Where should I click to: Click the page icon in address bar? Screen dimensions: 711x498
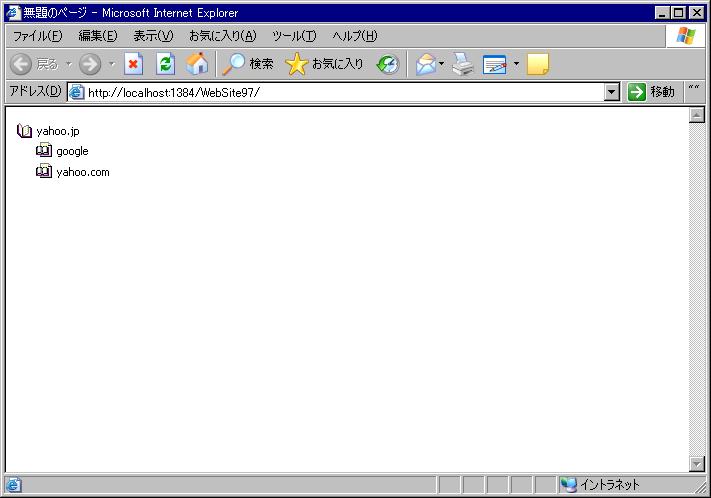(x=76, y=92)
